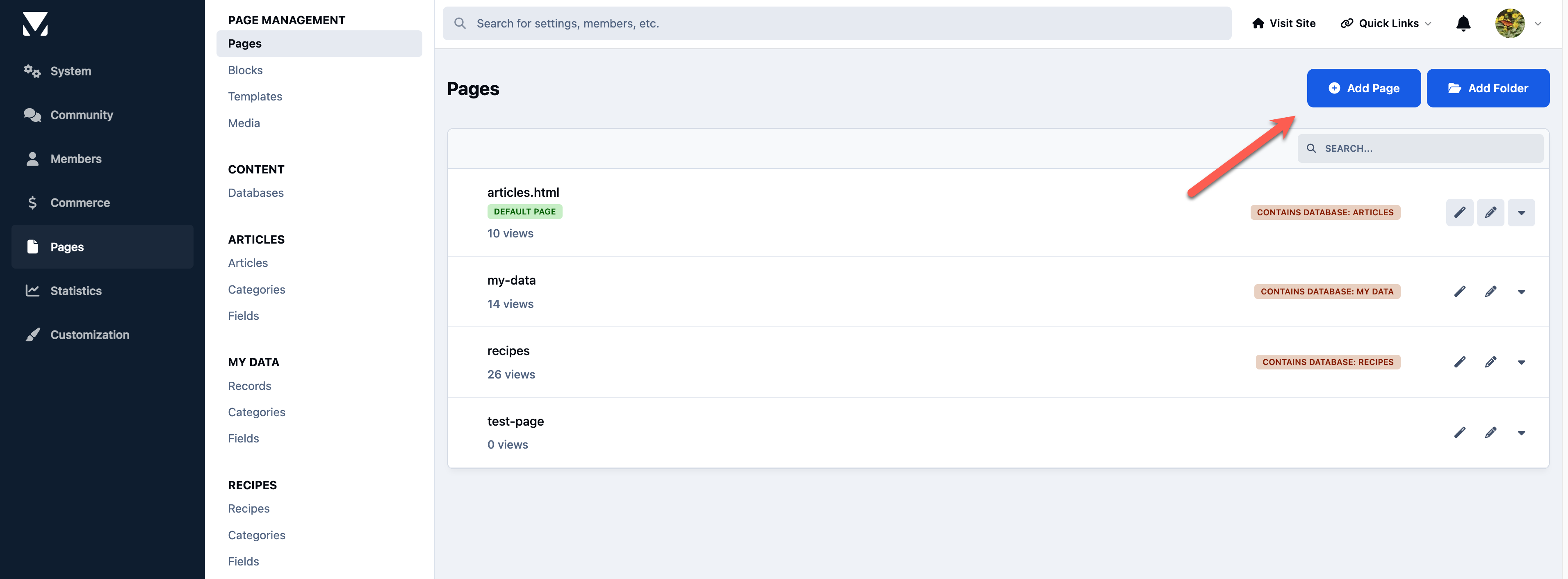Open the Quick Links dropdown

1386,23
